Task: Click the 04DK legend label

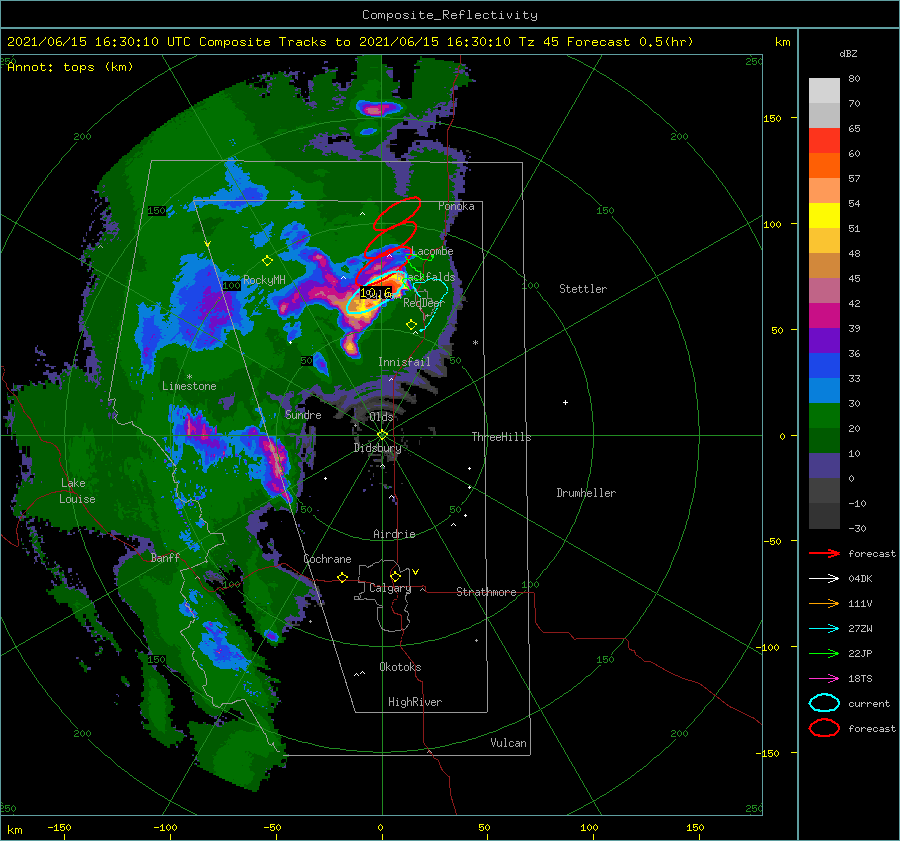Action: tap(860, 579)
